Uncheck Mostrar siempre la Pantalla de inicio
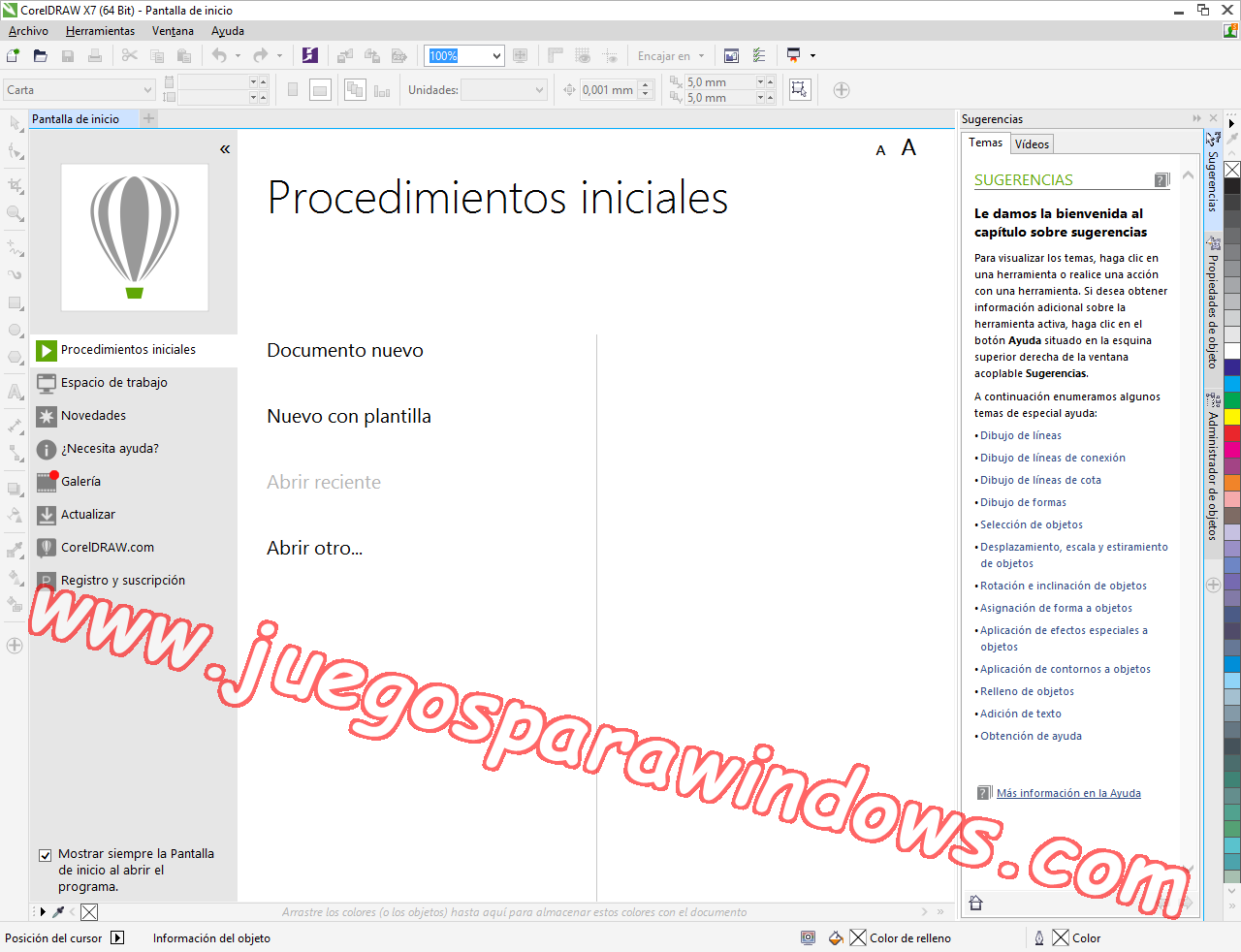Image resolution: width=1241 pixels, height=952 pixels. coord(45,855)
